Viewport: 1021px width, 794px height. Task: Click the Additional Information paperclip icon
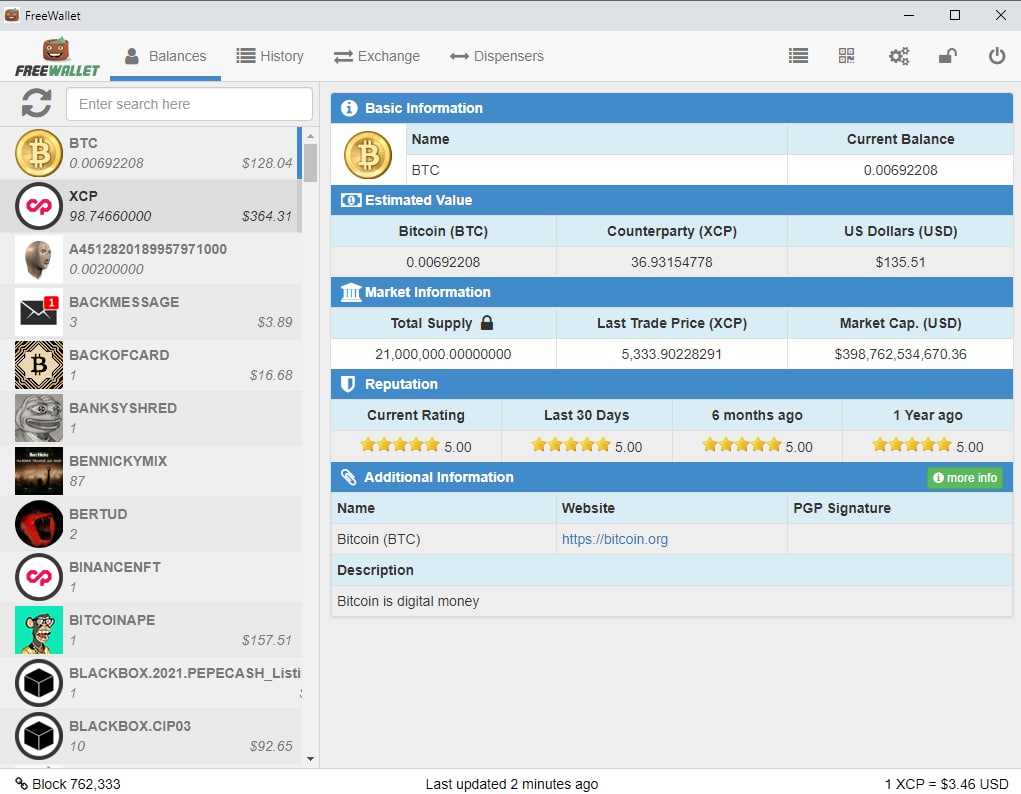[348, 477]
